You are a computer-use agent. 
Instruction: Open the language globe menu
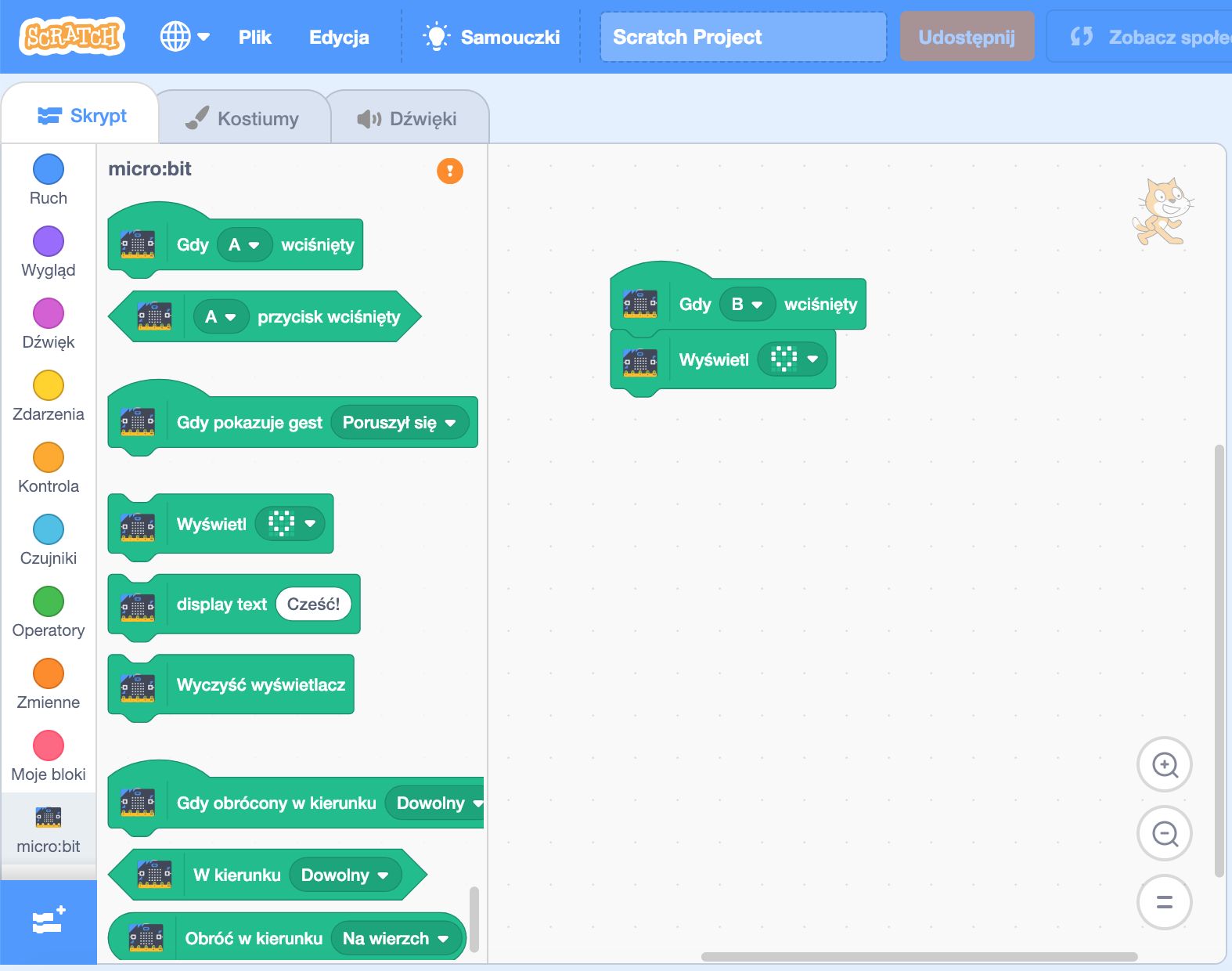click(x=185, y=36)
